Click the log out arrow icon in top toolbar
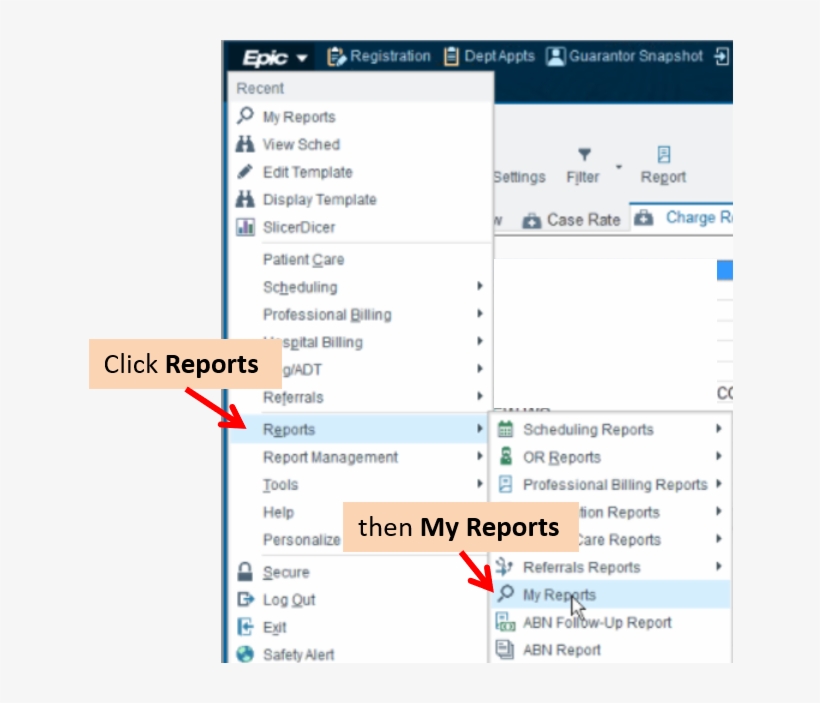This screenshot has height=703, width=820. coord(722,56)
